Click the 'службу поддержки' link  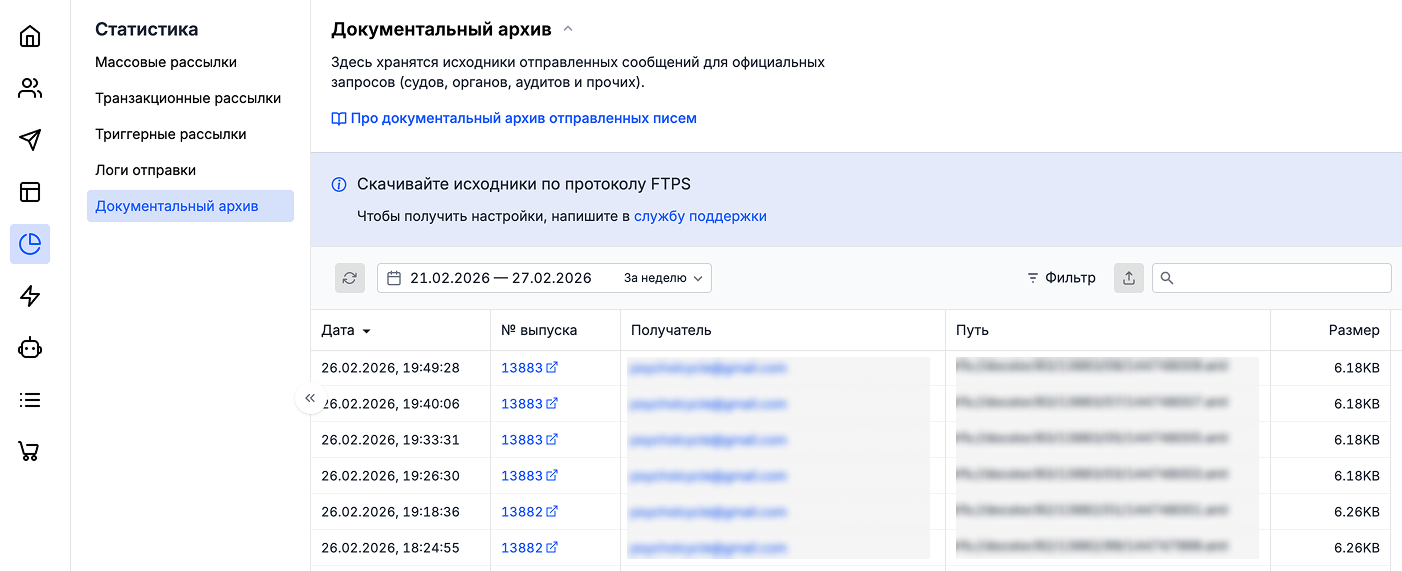[x=700, y=216]
